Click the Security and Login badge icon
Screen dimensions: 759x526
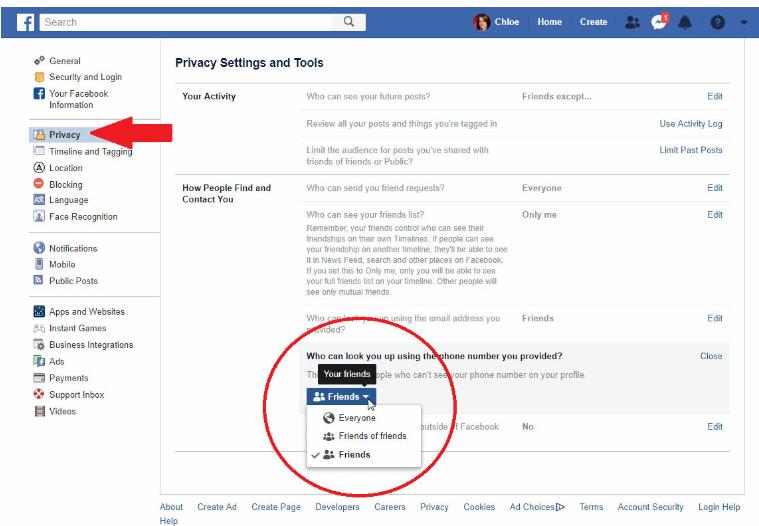tap(39, 77)
